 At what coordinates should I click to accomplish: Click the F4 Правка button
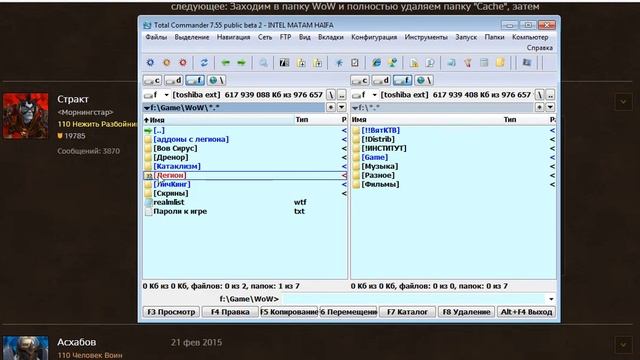click(230, 312)
